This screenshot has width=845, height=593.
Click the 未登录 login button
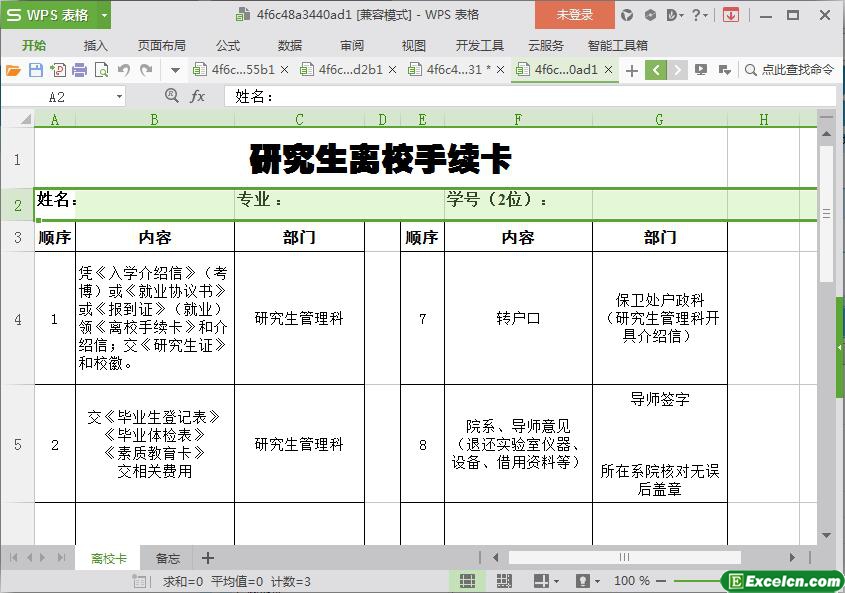[574, 15]
